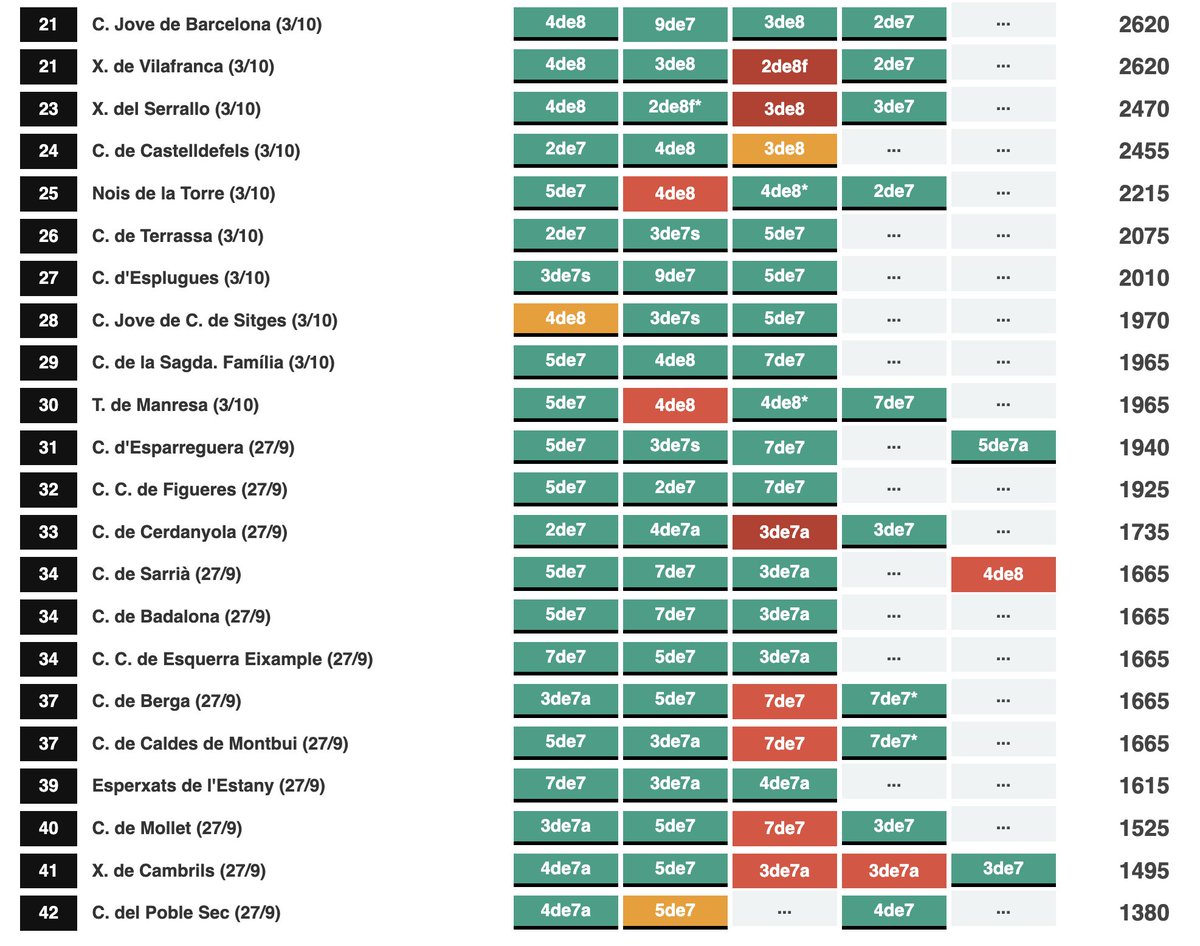Viewport: 1200px width, 946px height.
Task: Click the 3de7s cell in C. d'Esplugues row
Action: pos(565,278)
